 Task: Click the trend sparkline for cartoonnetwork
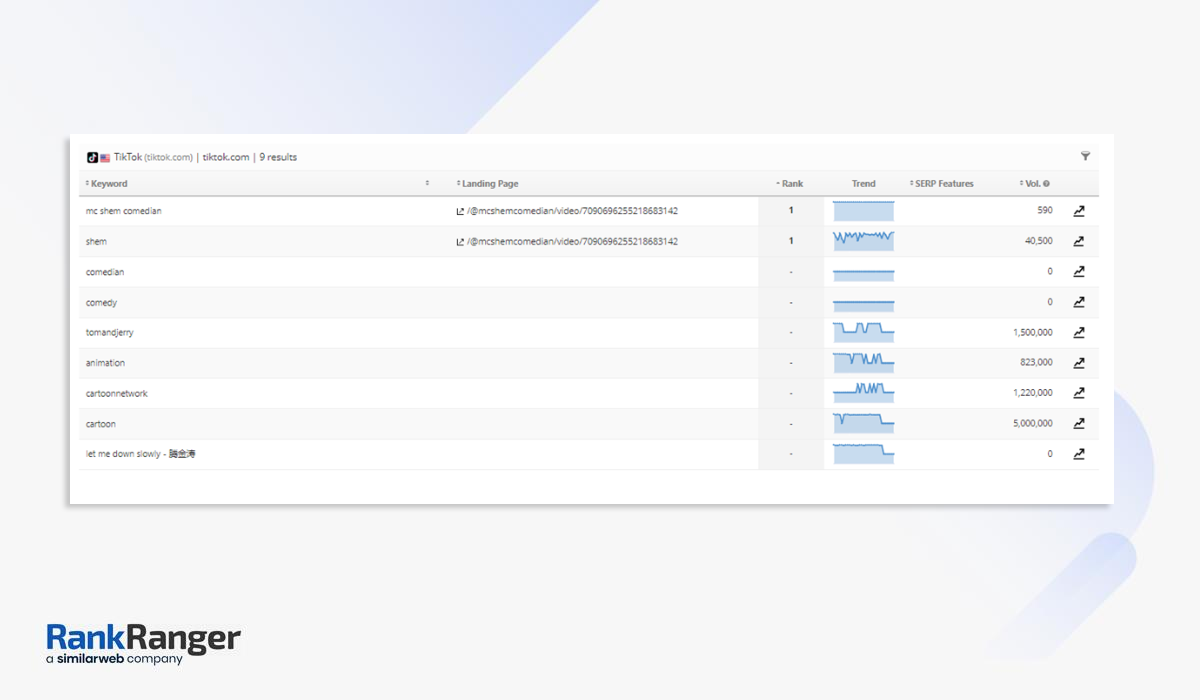pyautogui.click(x=864, y=393)
